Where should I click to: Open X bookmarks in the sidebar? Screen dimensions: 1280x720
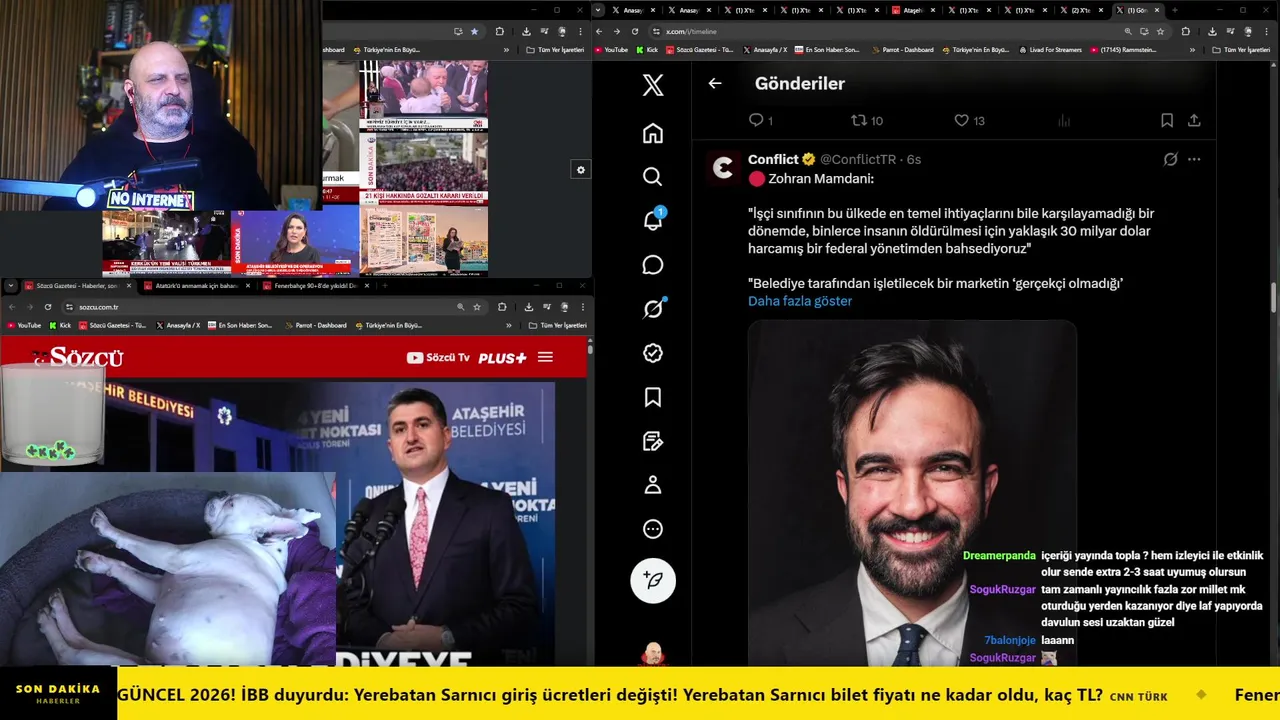[x=653, y=397]
